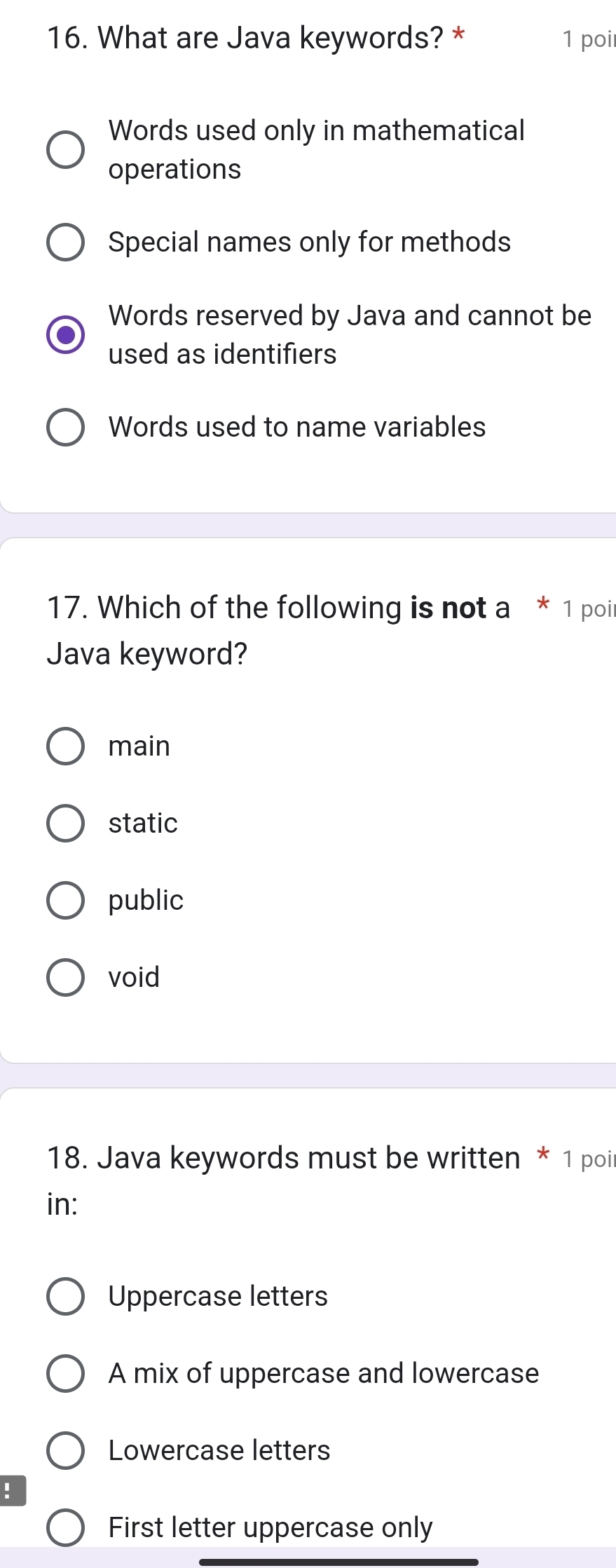Pick "First letter uppercase only" option

click(x=65, y=1527)
